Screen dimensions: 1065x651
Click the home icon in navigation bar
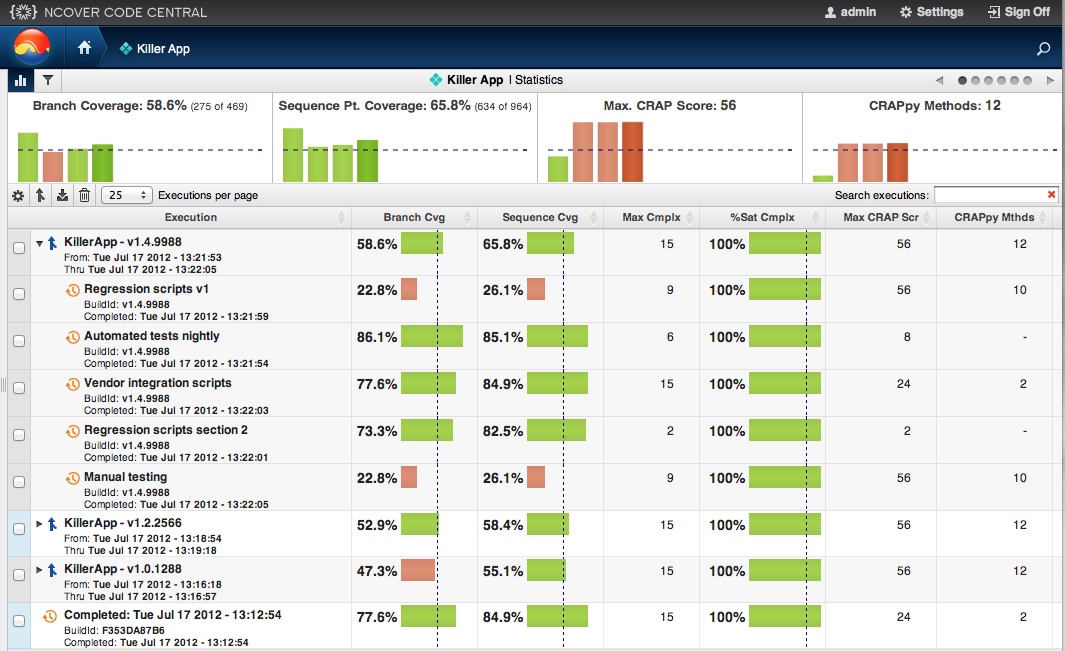click(85, 48)
